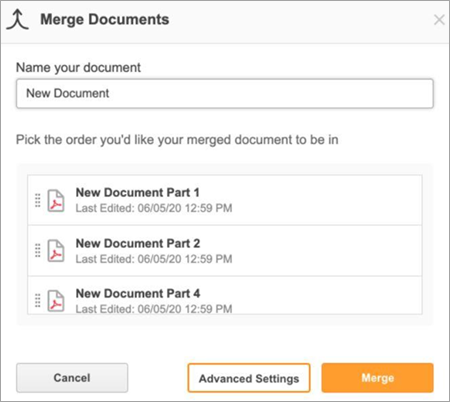Click Part 2 last edited timestamp
Screen dimensions: 450x402
click(154, 259)
